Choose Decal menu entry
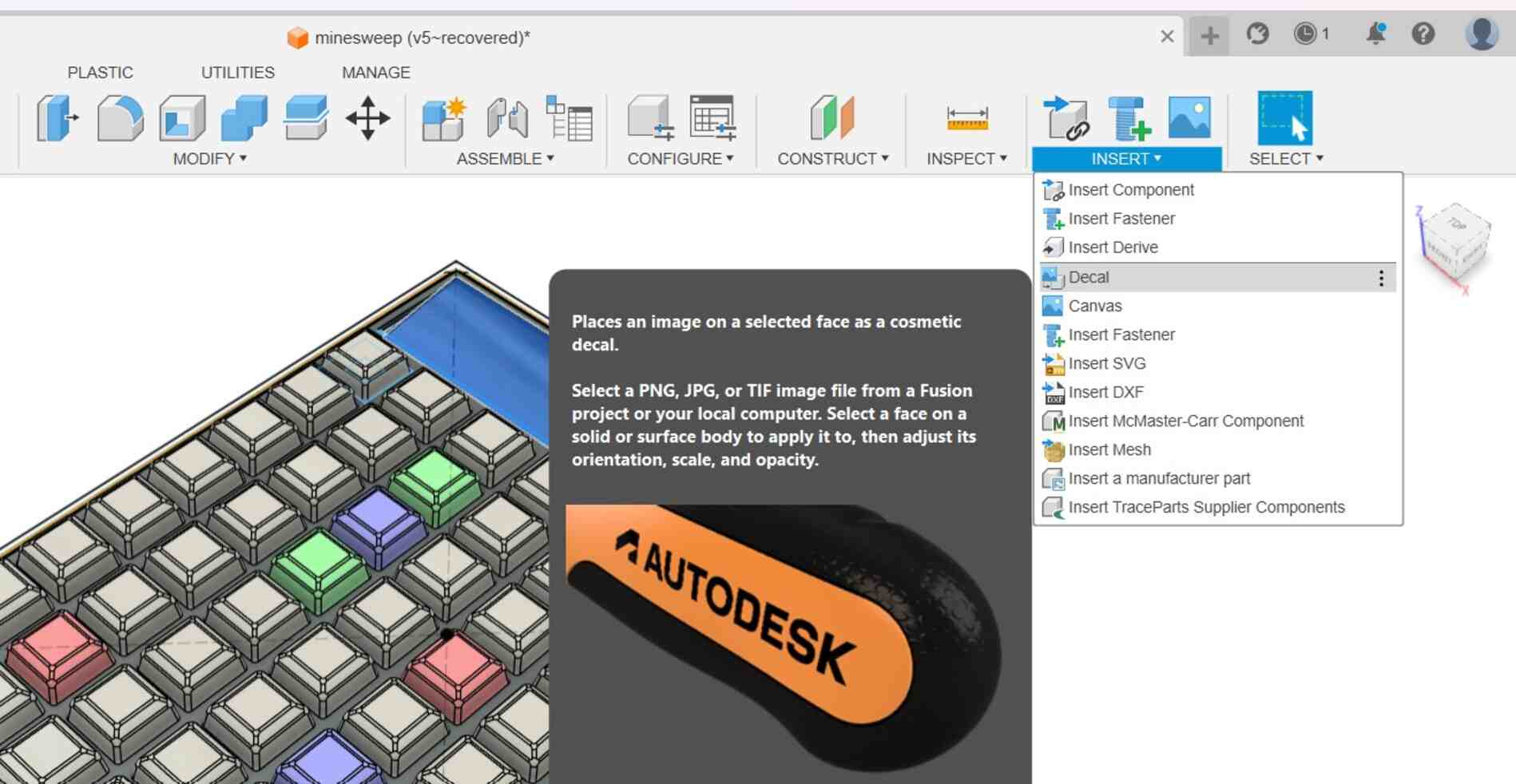Image resolution: width=1516 pixels, height=784 pixels. coord(1217,278)
